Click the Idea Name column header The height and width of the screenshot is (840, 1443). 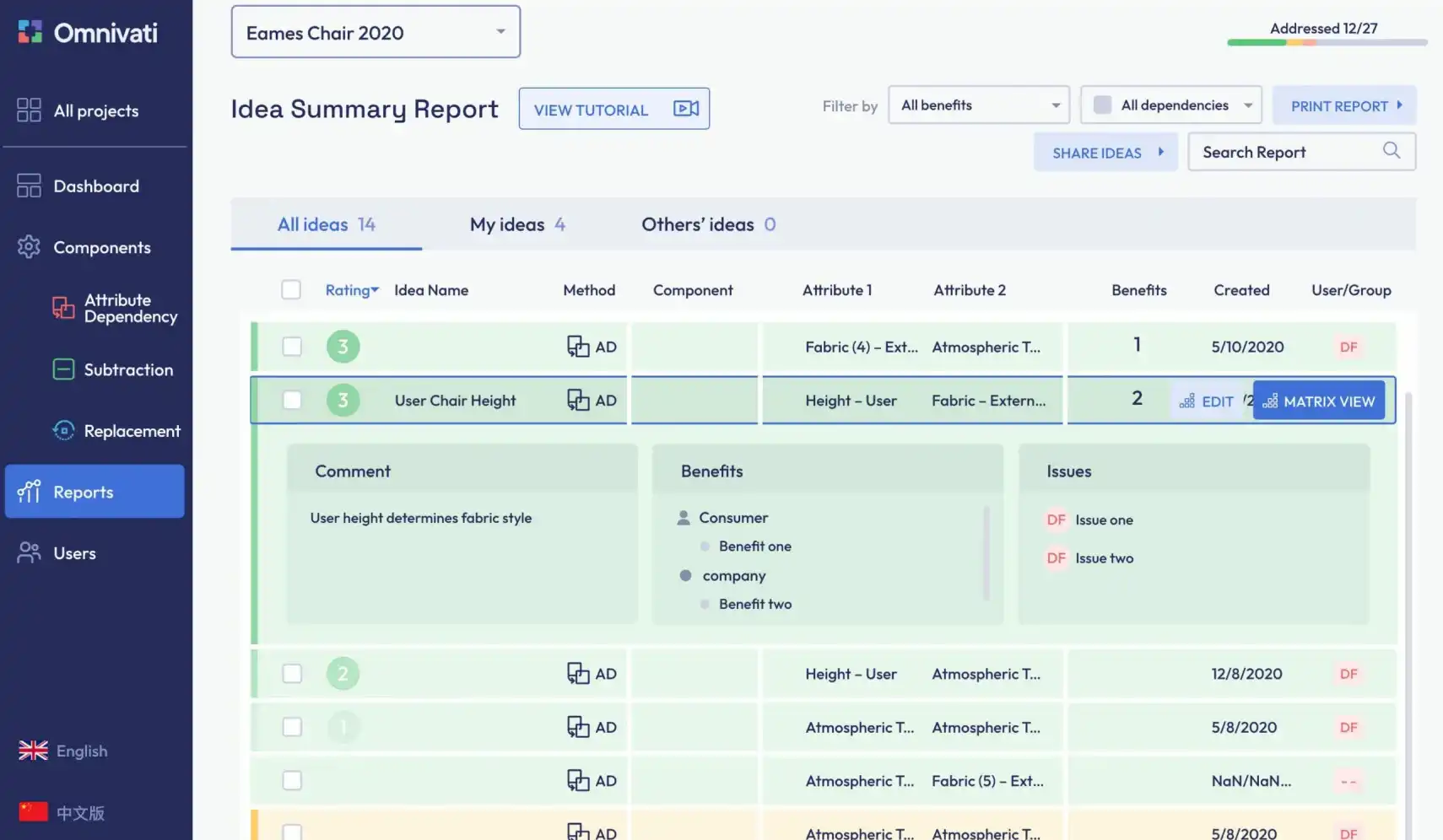pyautogui.click(x=431, y=289)
